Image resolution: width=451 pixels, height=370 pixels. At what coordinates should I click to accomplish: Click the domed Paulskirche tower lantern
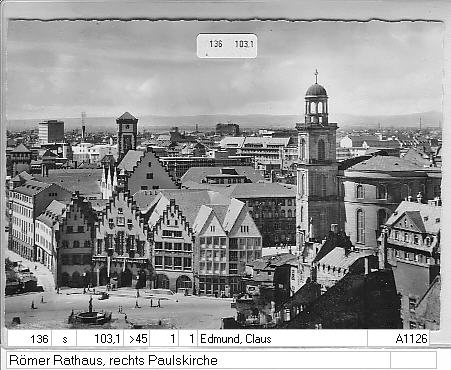[x=316, y=103]
